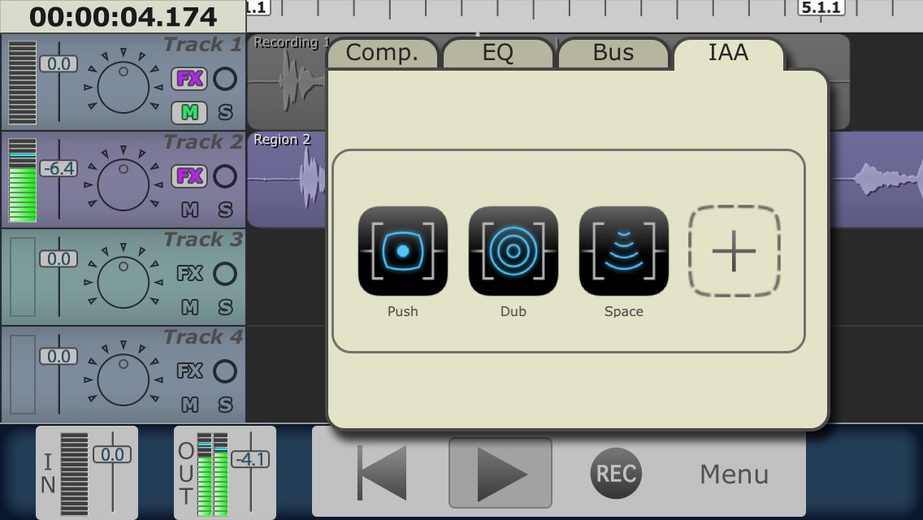The height and width of the screenshot is (520, 923).
Task: Solo Track 2
Action: tap(225, 210)
